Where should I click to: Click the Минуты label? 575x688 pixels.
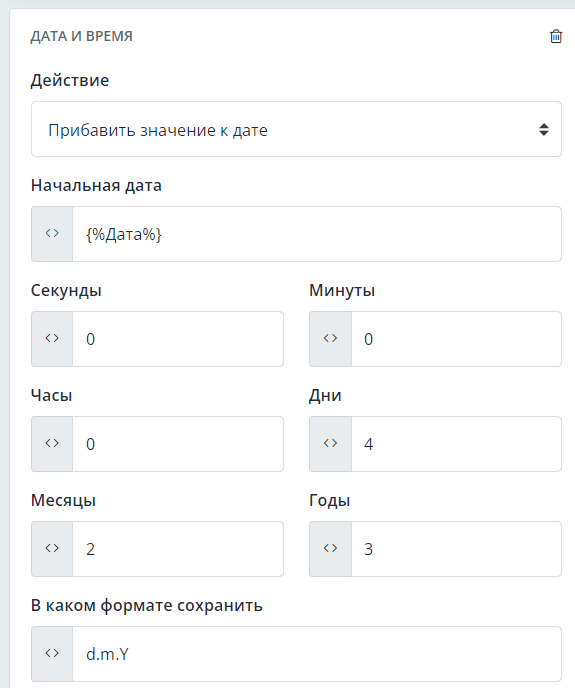[x=342, y=290]
